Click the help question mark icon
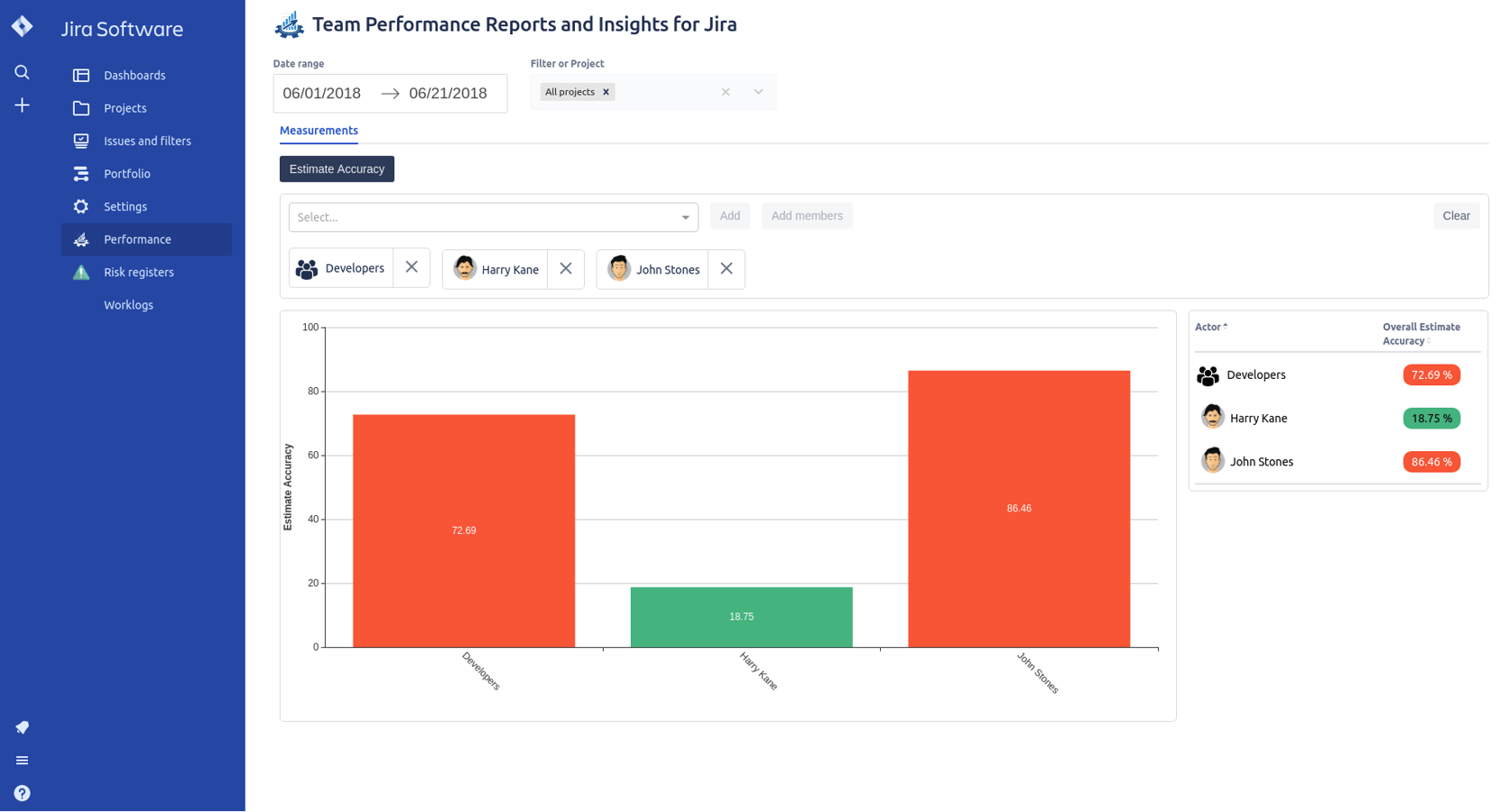Screen dimensions: 1509x812 (x=23, y=793)
